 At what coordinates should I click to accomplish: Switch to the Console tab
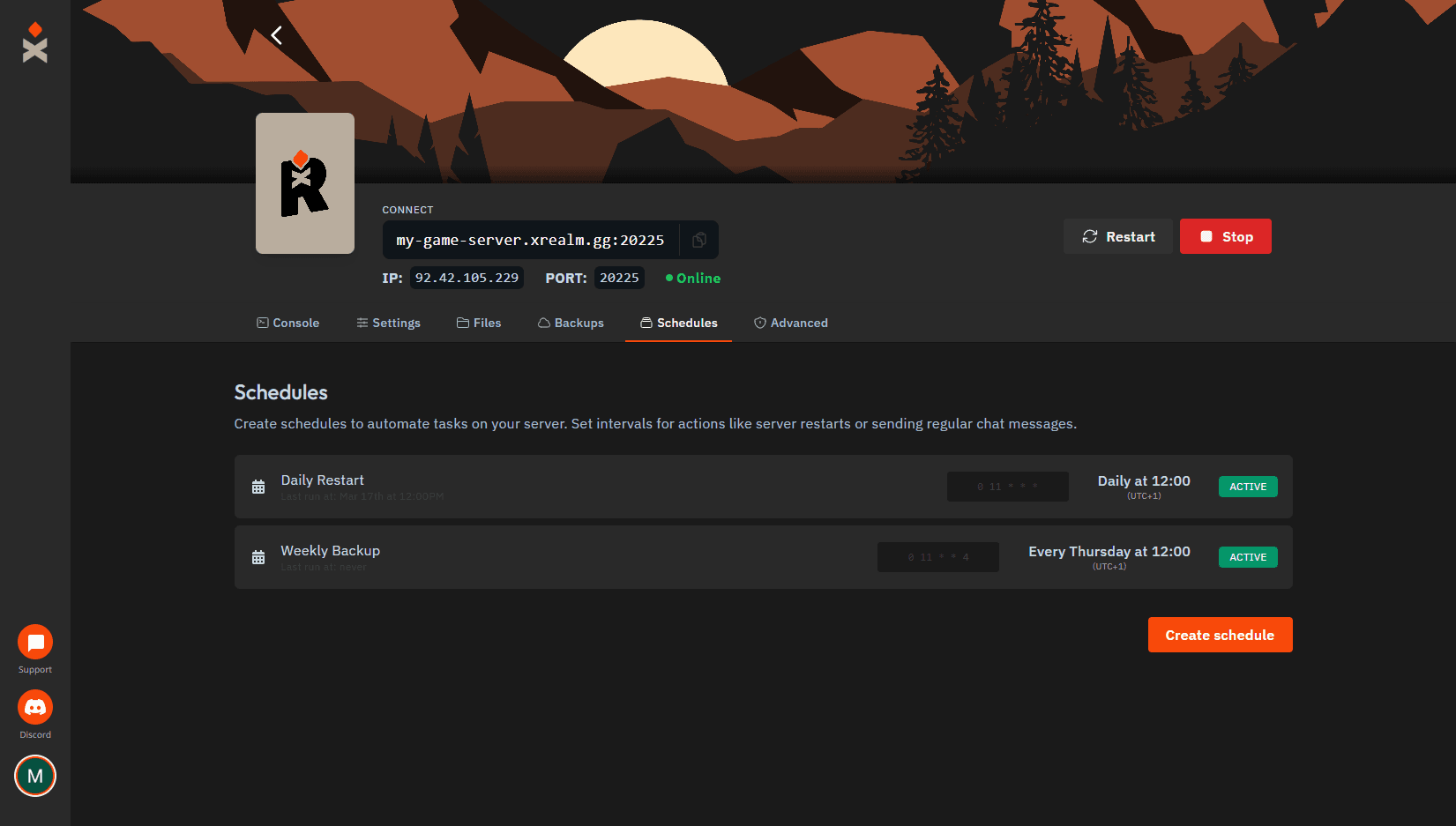(287, 323)
